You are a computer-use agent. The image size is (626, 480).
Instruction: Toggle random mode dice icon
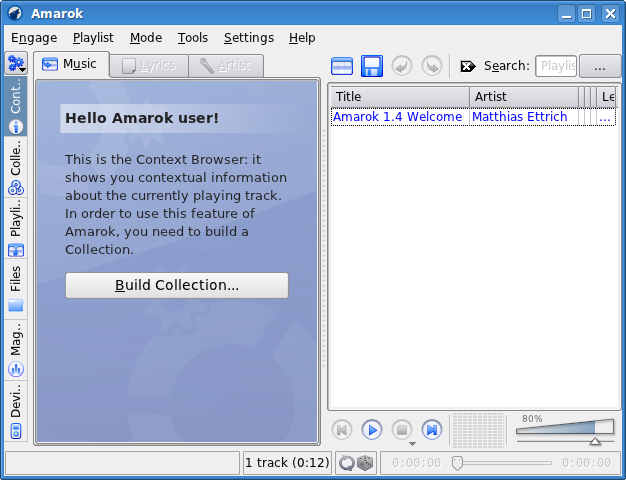point(365,463)
